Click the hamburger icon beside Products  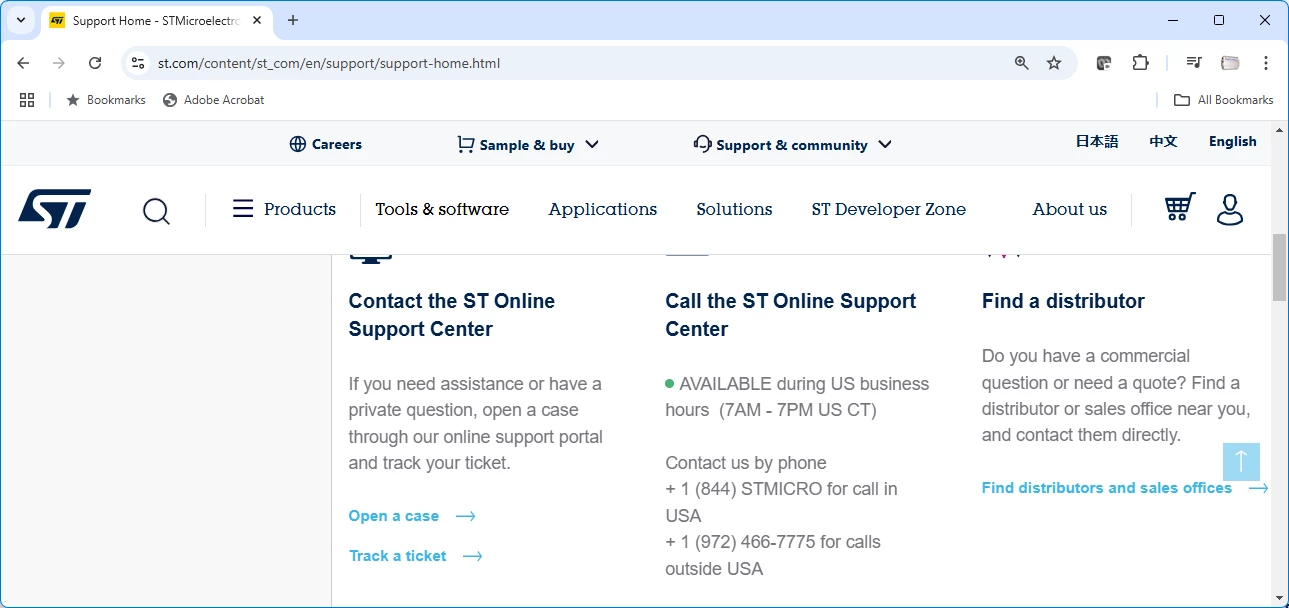[243, 209]
